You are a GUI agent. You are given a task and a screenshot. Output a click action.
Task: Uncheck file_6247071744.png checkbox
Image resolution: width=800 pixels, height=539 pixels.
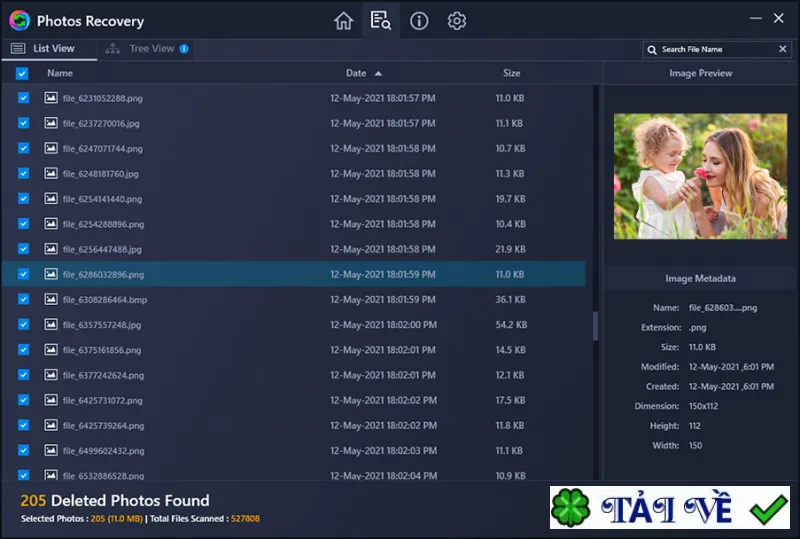pos(23,148)
